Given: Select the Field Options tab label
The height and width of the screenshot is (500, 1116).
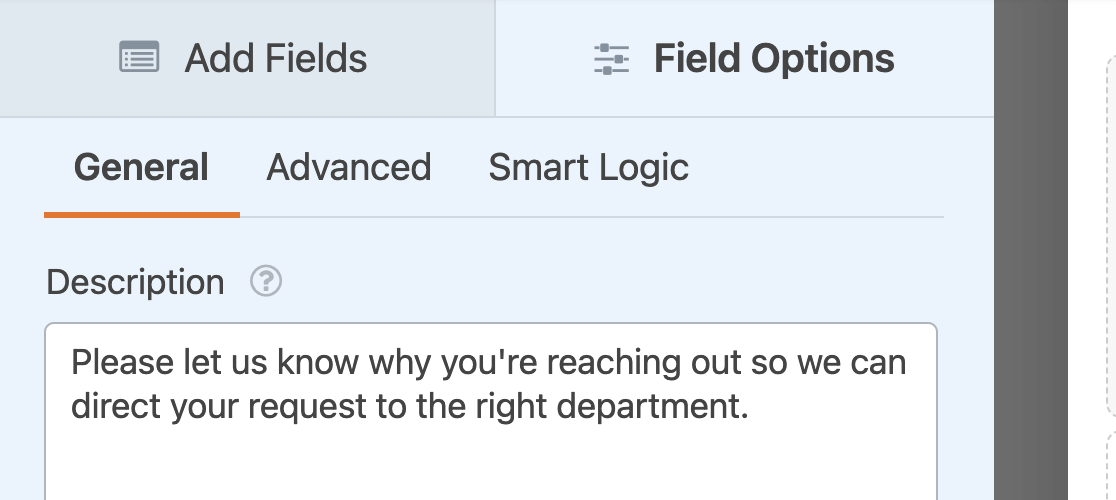Looking at the screenshot, I should (x=774, y=59).
